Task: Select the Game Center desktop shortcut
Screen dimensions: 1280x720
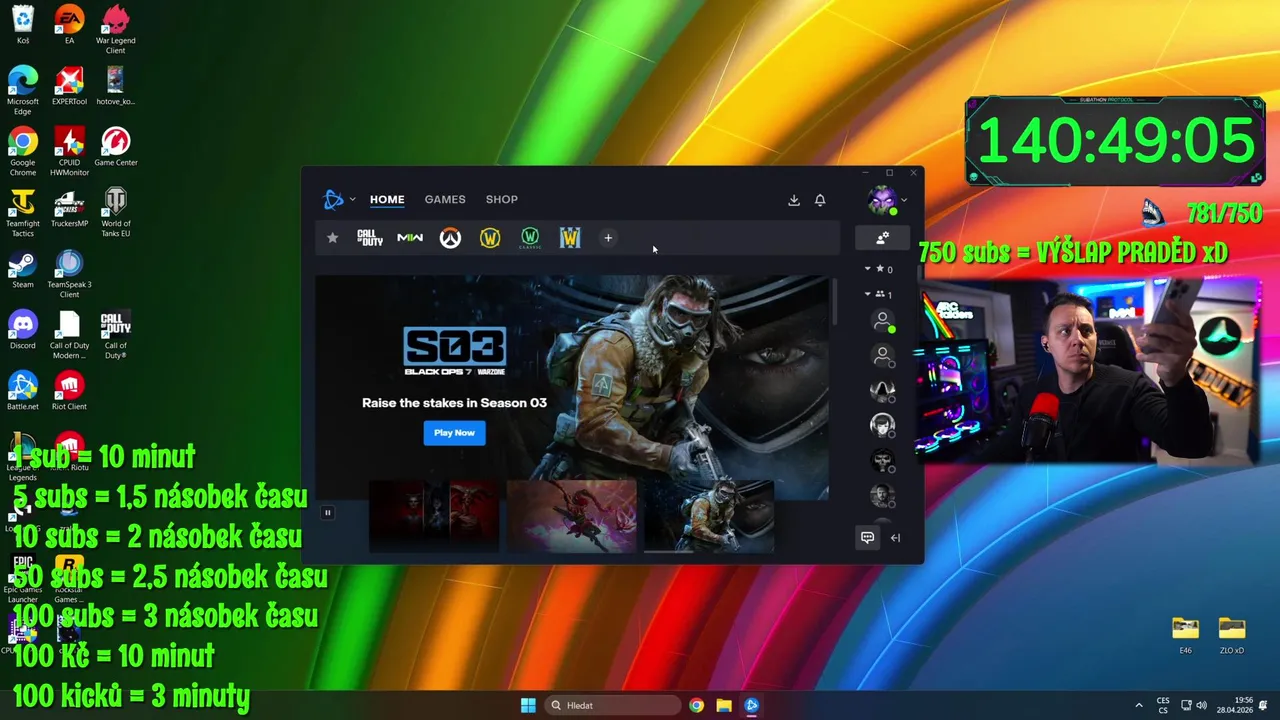Action: click(x=116, y=147)
